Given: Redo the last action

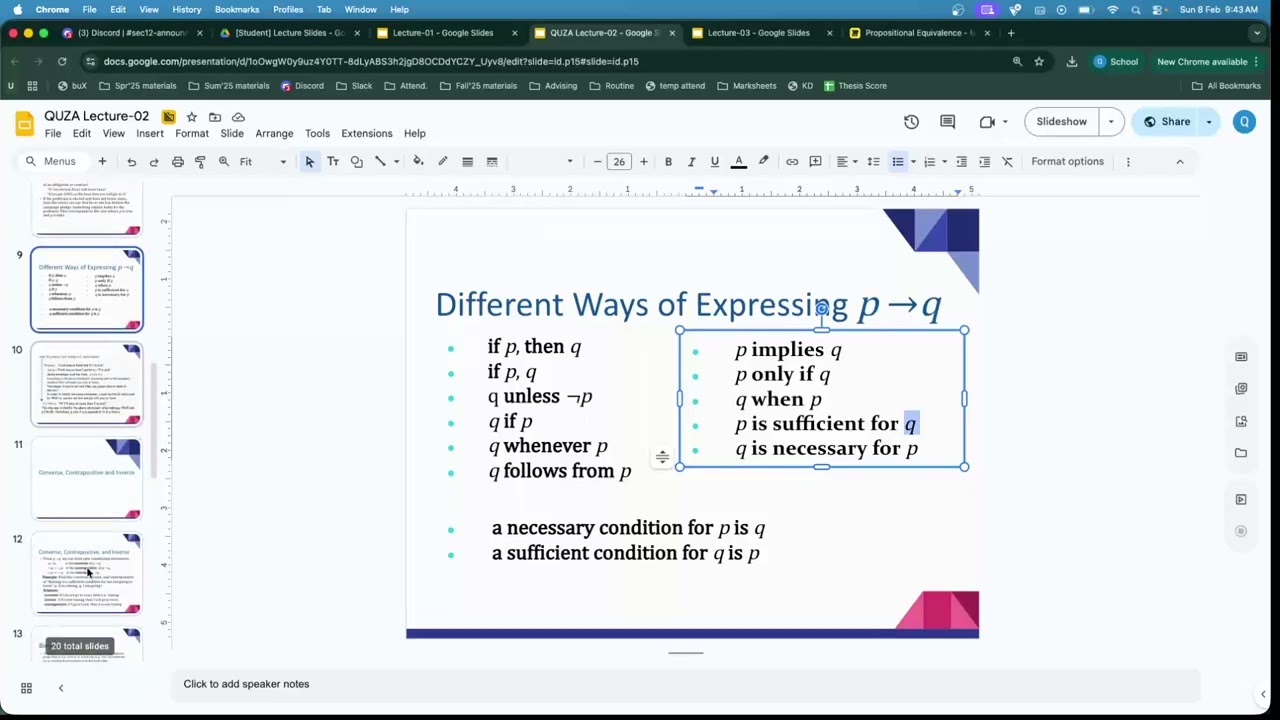Looking at the screenshot, I should [154, 161].
